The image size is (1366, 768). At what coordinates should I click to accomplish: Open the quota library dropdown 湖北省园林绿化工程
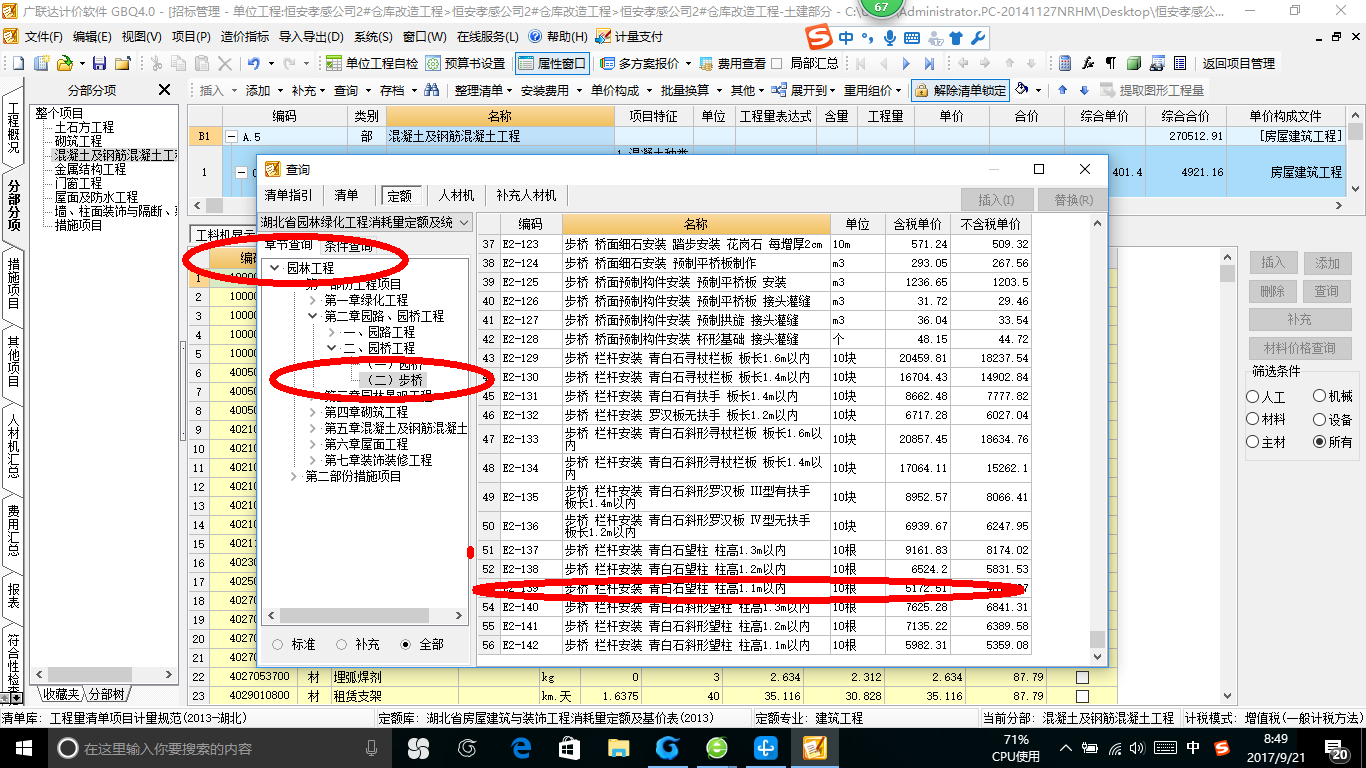tap(364, 222)
